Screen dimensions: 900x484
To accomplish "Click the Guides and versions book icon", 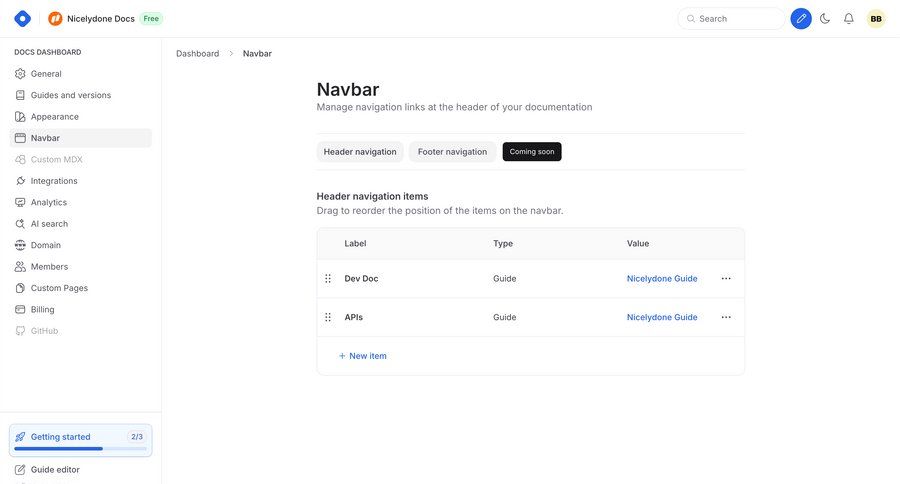I will [20, 95].
